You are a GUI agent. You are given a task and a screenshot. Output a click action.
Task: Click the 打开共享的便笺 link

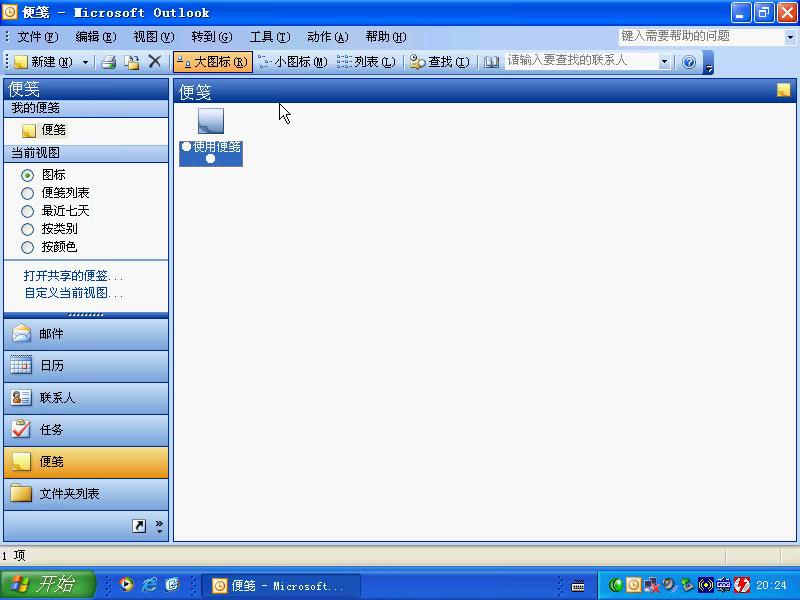point(73,276)
